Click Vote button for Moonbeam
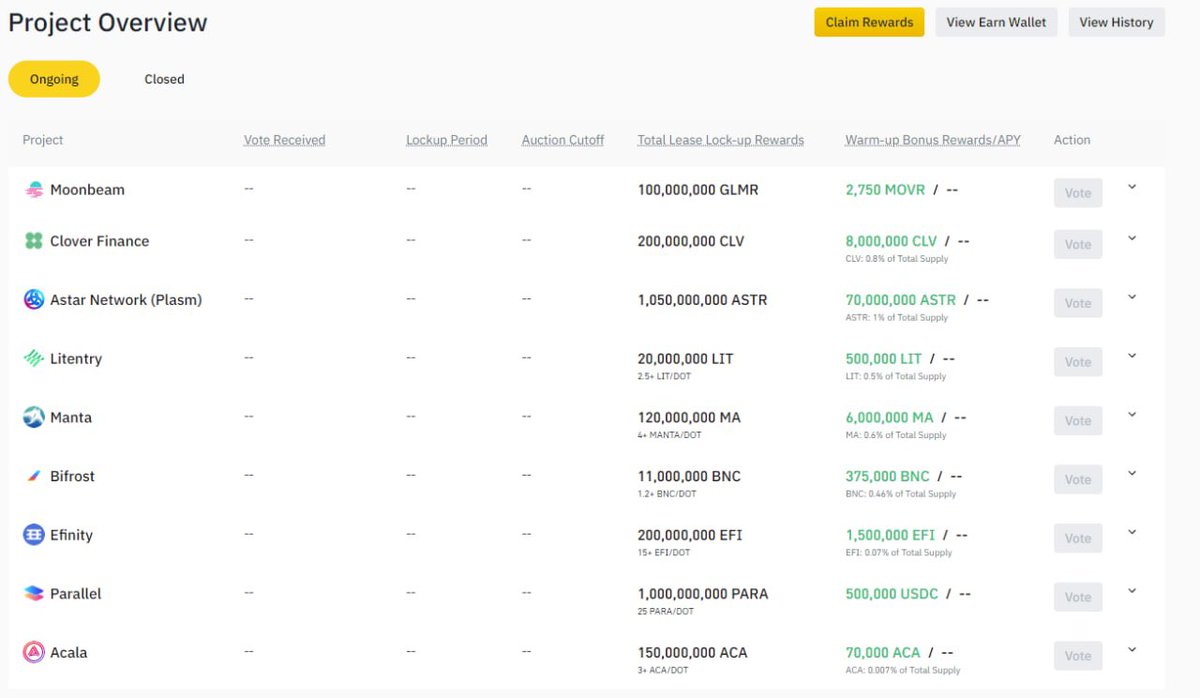The width and height of the screenshot is (1200, 698). [1078, 193]
